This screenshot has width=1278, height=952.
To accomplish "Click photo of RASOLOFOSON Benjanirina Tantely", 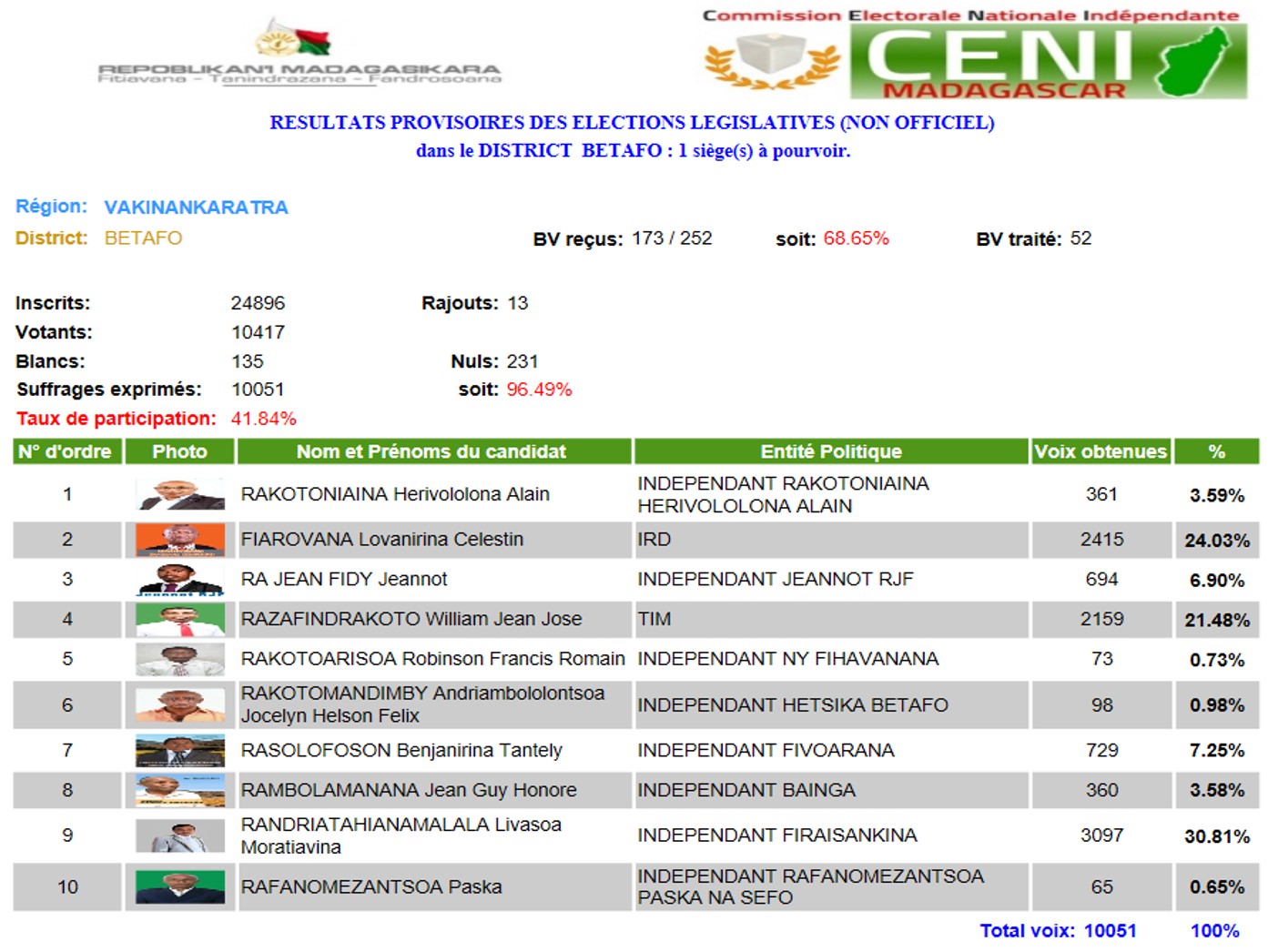I will pos(179,751).
